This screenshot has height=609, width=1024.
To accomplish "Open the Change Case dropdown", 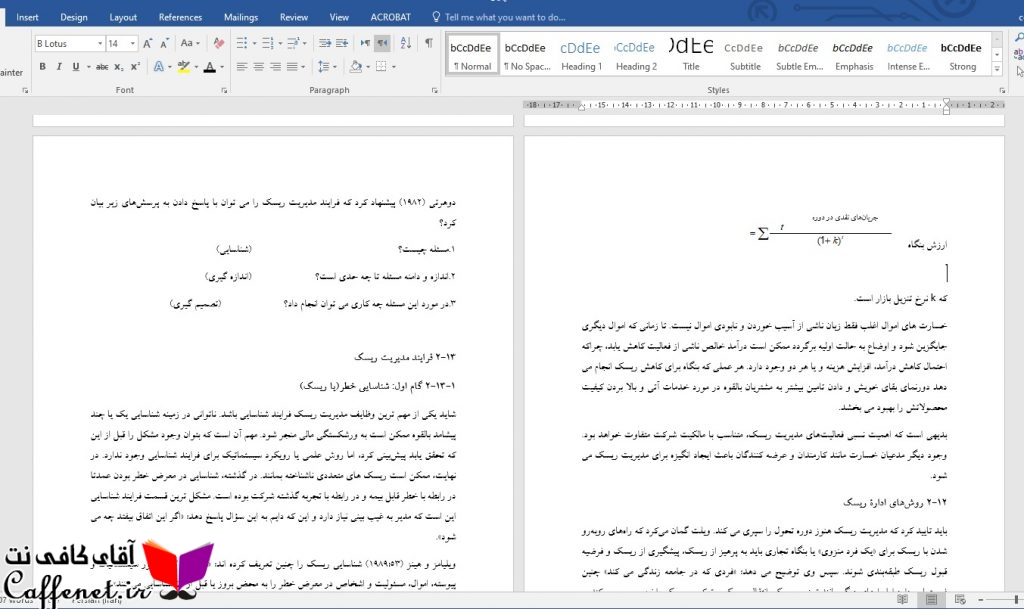I will coord(190,44).
